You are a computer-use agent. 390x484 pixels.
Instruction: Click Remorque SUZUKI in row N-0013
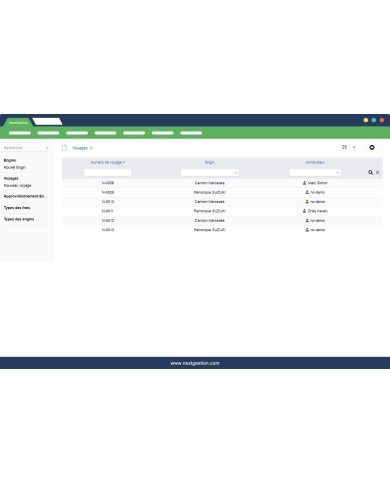(x=210, y=230)
